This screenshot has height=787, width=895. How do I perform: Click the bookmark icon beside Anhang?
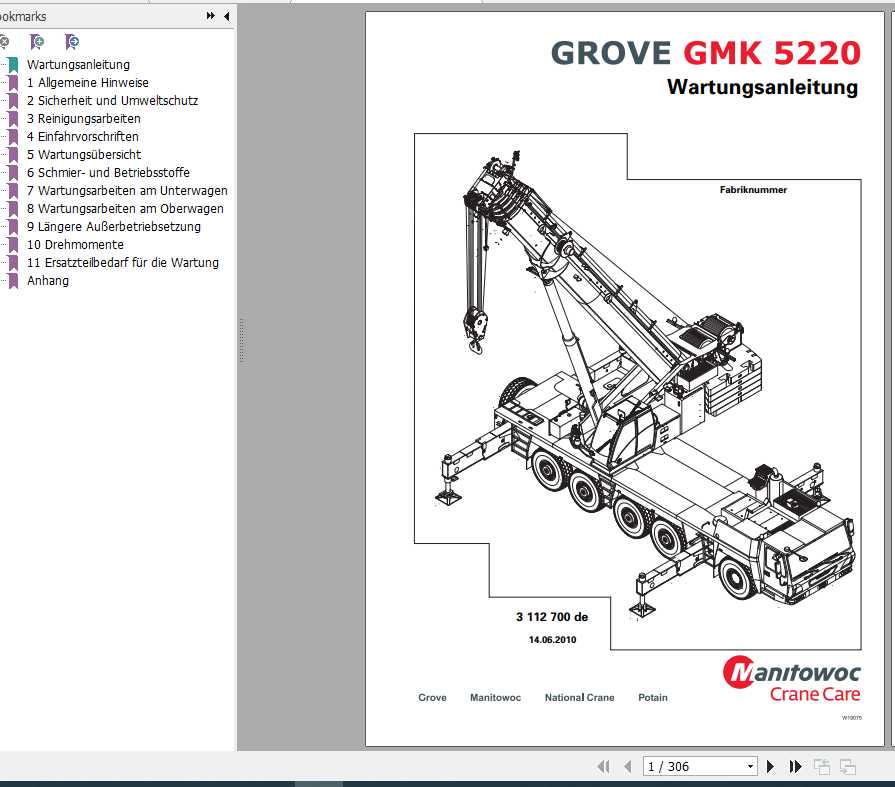point(13,280)
